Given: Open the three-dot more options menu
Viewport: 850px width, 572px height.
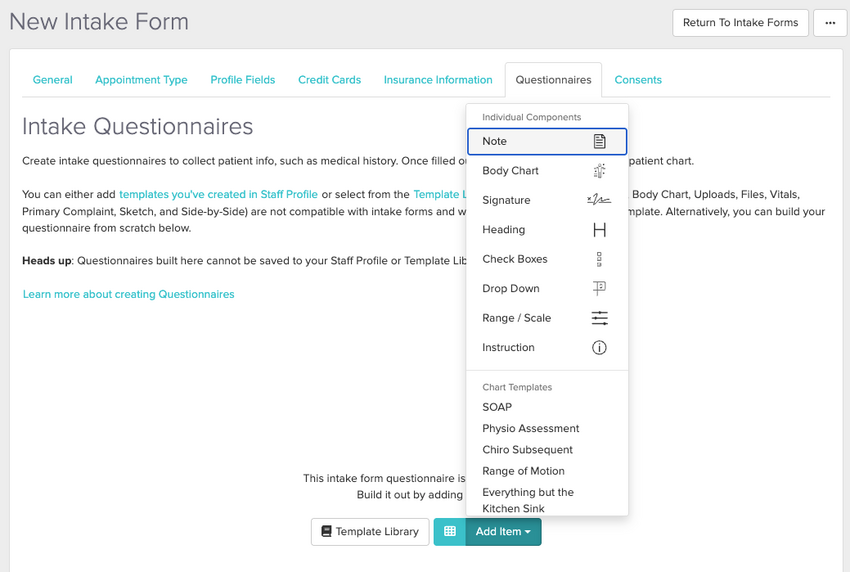Looking at the screenshot, I should pos(830,23).
